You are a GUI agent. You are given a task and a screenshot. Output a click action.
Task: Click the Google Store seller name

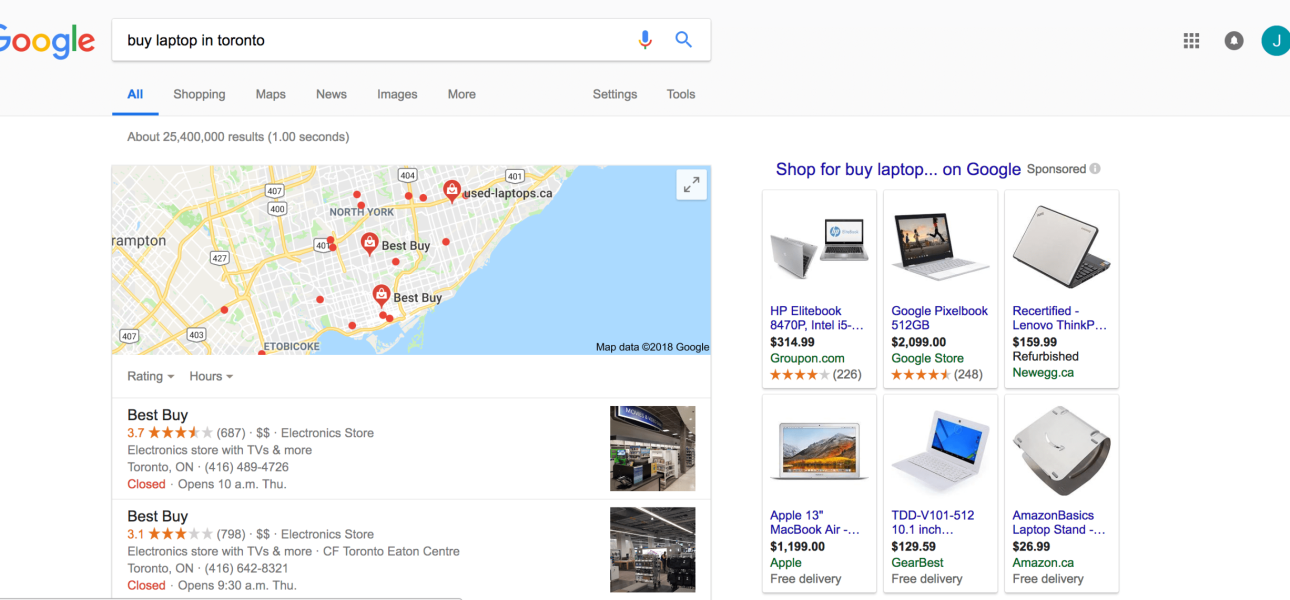coord(927,358)
